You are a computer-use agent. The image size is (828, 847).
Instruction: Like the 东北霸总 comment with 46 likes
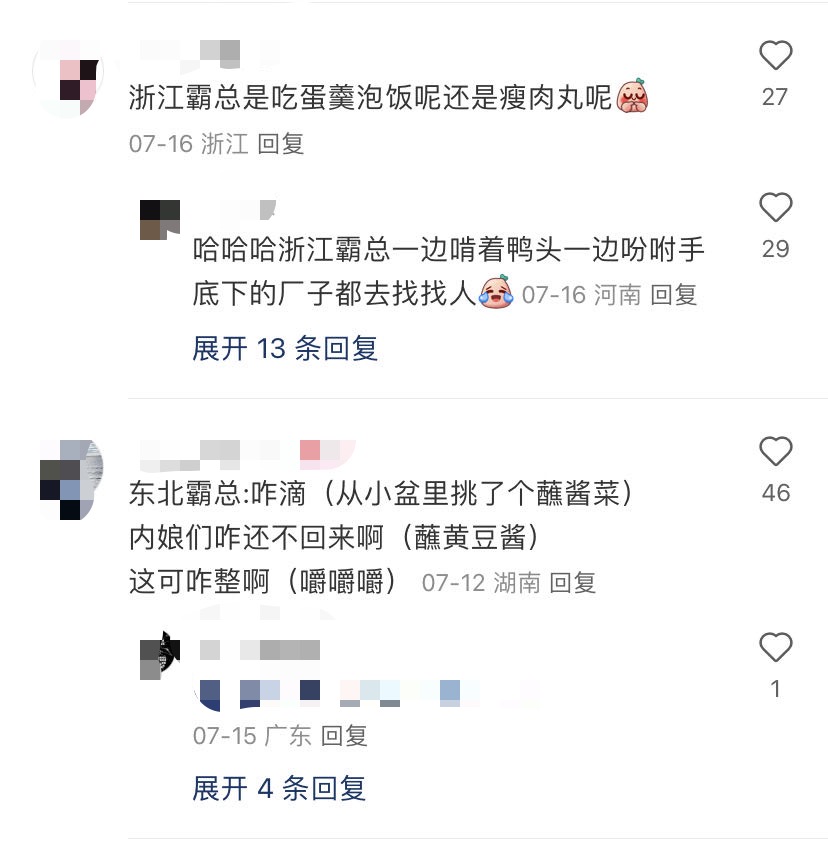tap(776, 451)
